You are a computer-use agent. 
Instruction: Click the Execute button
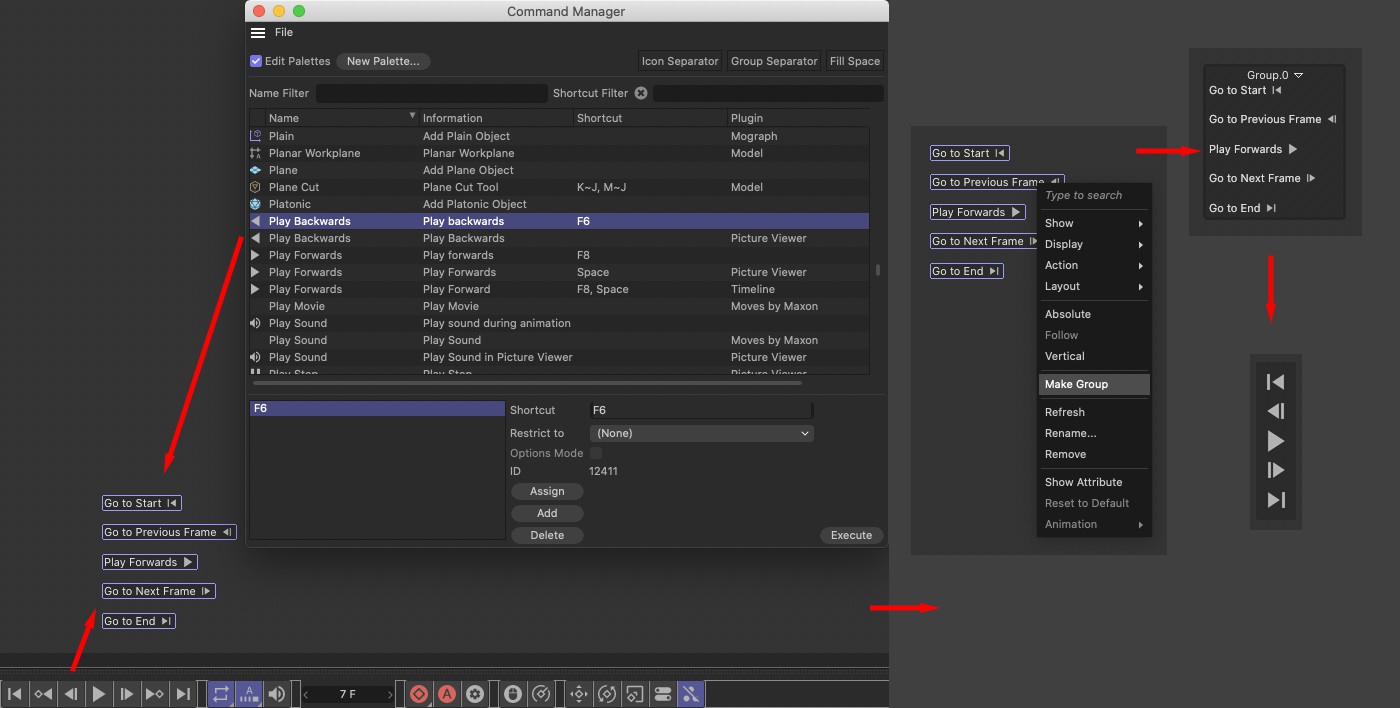(851, 535)
